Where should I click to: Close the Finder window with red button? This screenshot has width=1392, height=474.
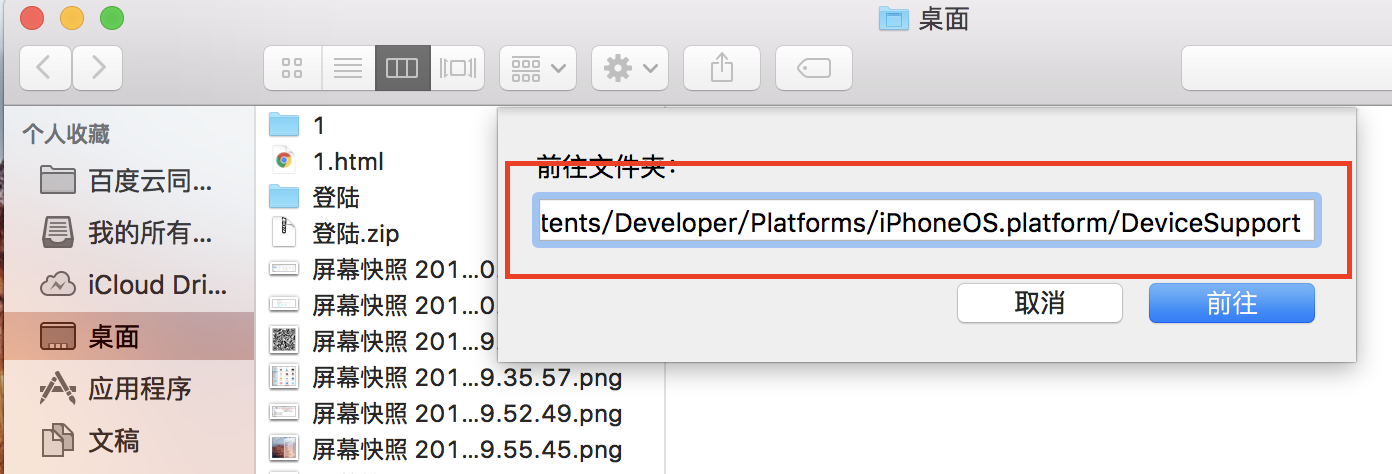[x=32, y=17]
